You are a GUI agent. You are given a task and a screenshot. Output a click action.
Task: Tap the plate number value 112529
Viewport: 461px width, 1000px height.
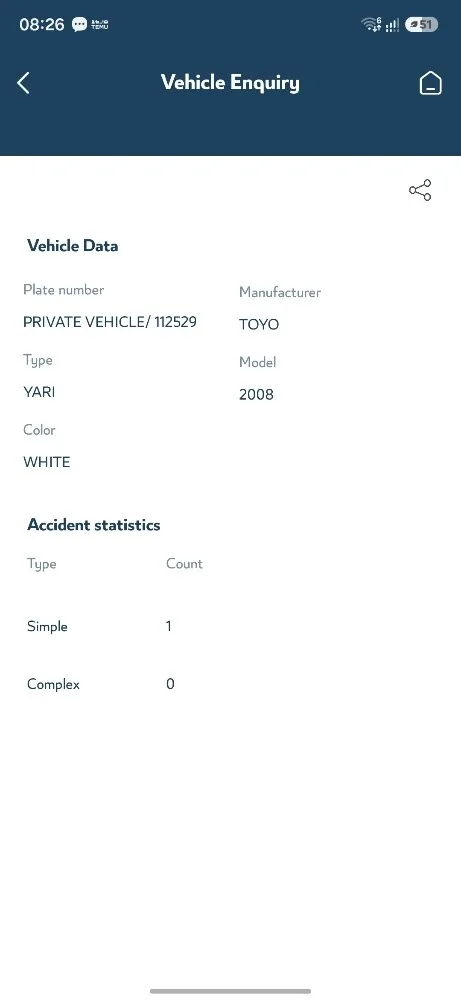[x=175, y=322]
